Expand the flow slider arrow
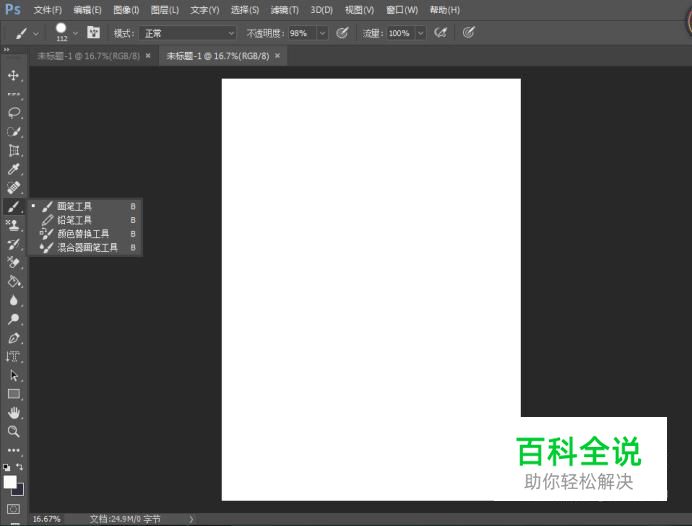The height and width of the screenshot is (526, 692). click(x=421, y=33)
